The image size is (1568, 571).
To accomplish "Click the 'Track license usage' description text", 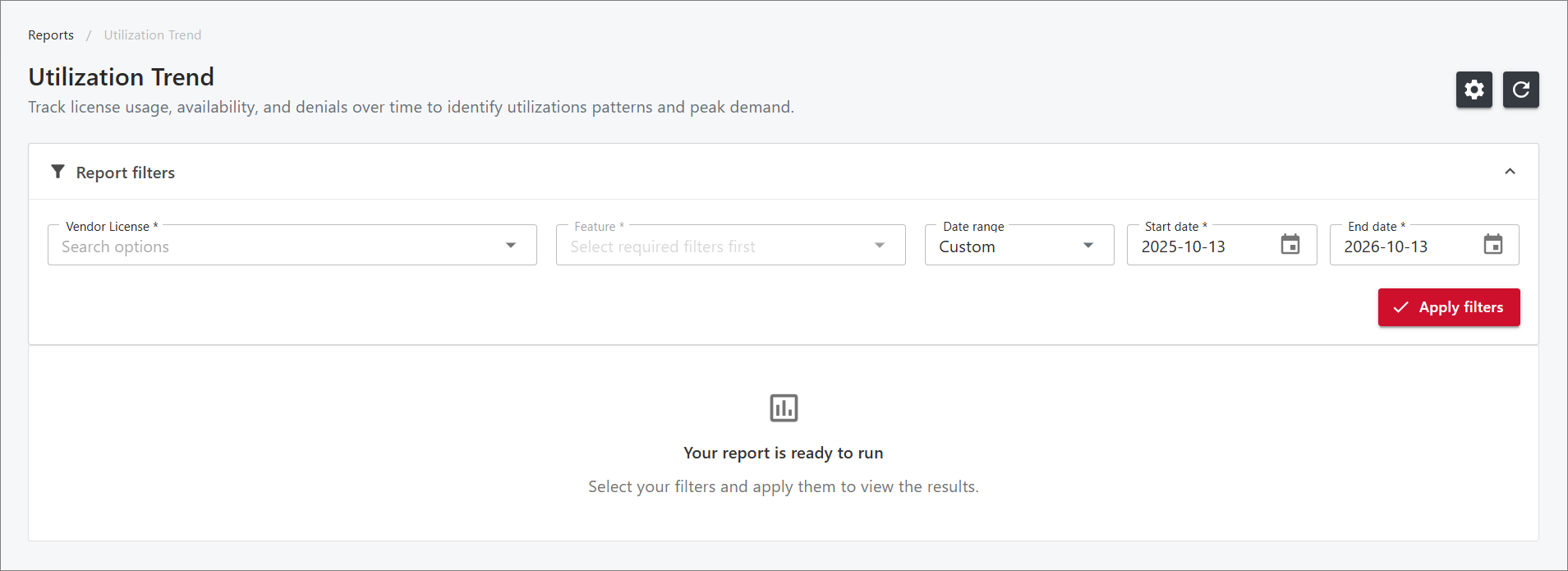I will coord(411,107).
